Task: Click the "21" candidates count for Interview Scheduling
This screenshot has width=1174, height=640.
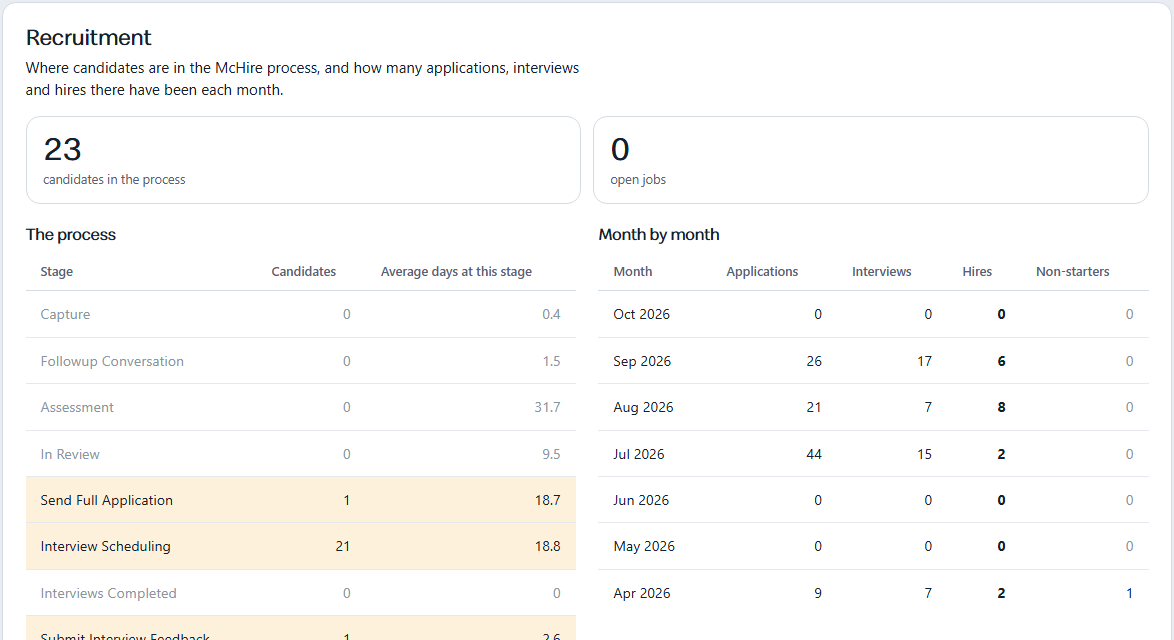Action: [x=343, y=546]
